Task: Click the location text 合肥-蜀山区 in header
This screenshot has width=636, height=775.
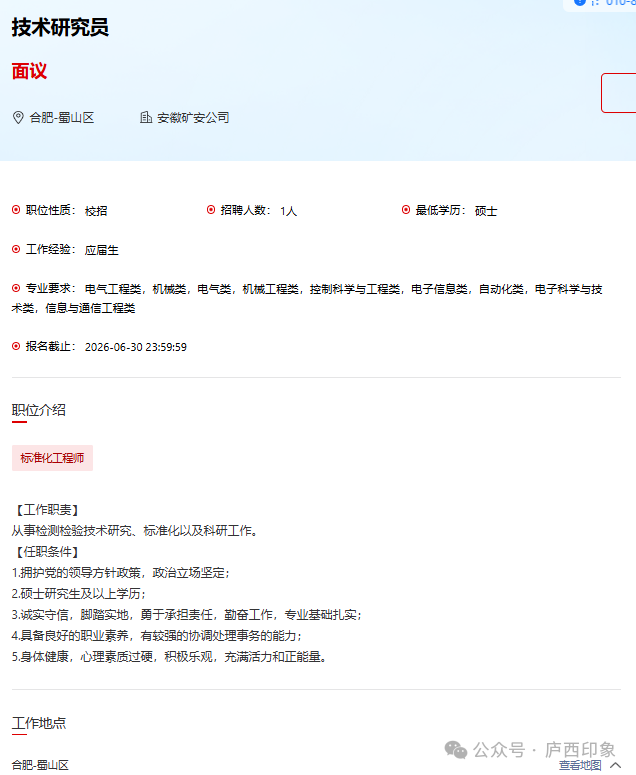Action: coord(62,118)
